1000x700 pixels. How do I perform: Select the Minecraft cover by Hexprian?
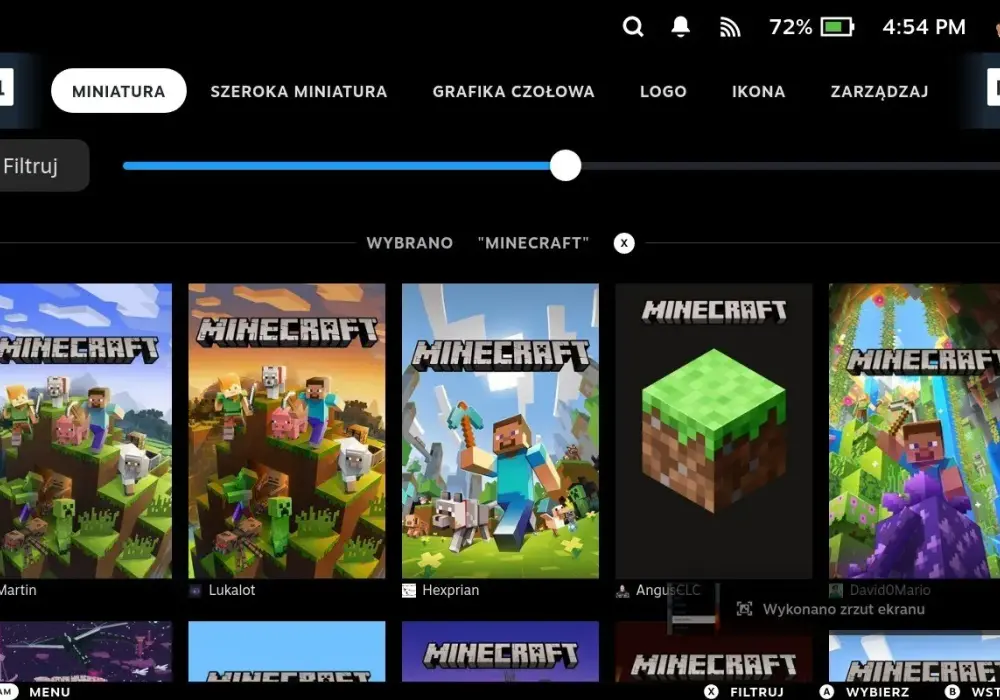coord(501,431)
